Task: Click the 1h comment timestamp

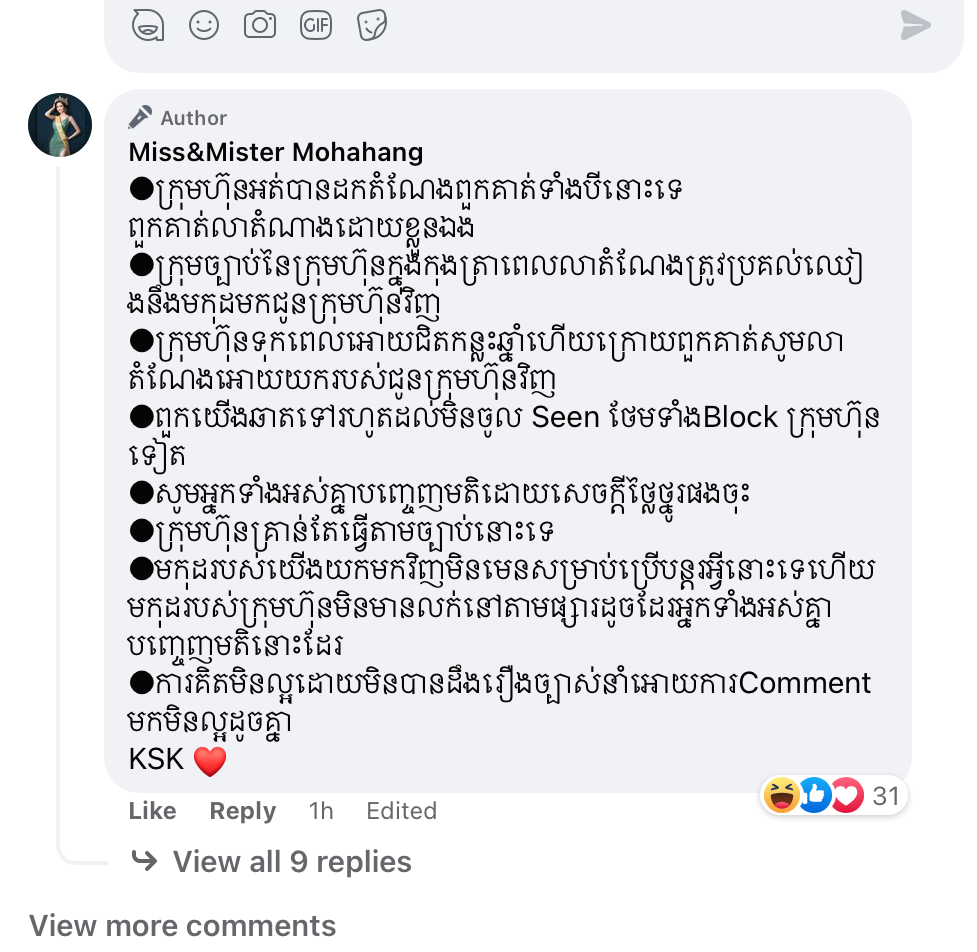Action: click(321, 811)
